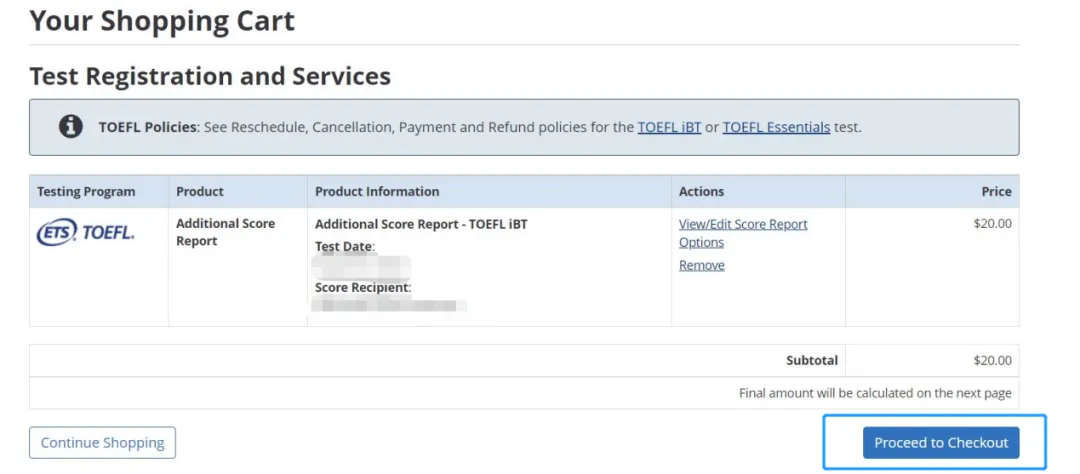The height and width of the screenshot is (474, 1080).
Task: Click the bold TOEFL Policies text
Action: tap(148, 127)
